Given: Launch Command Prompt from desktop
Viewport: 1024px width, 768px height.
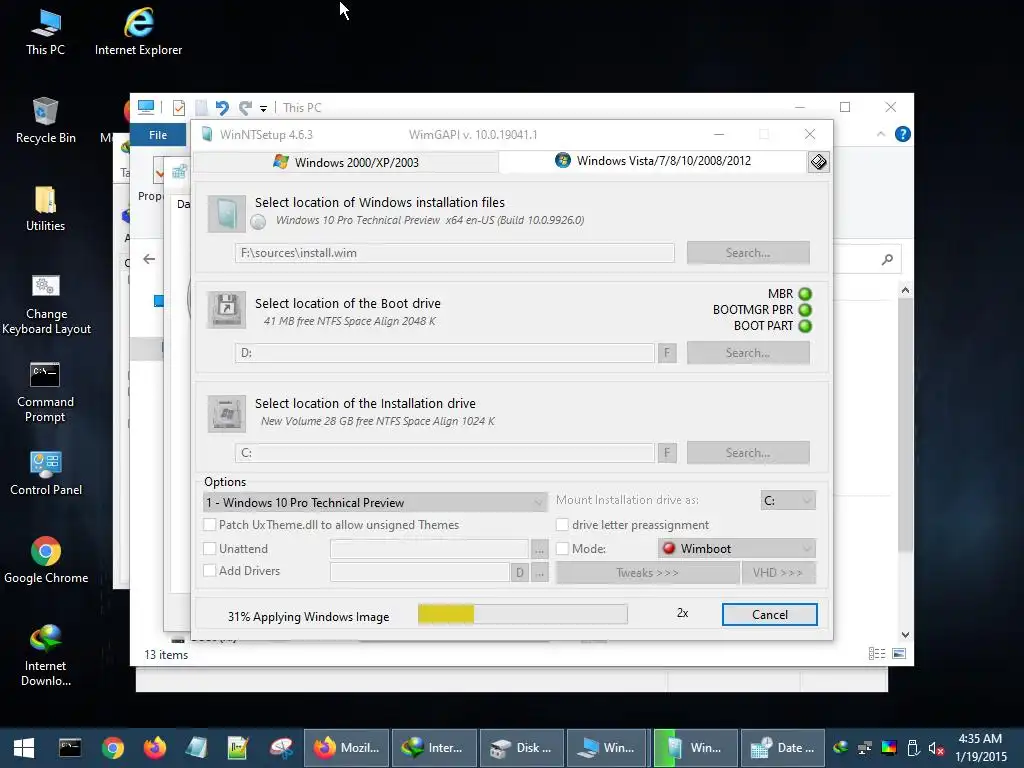Looking at the screenshot, I should pos(45,392).
